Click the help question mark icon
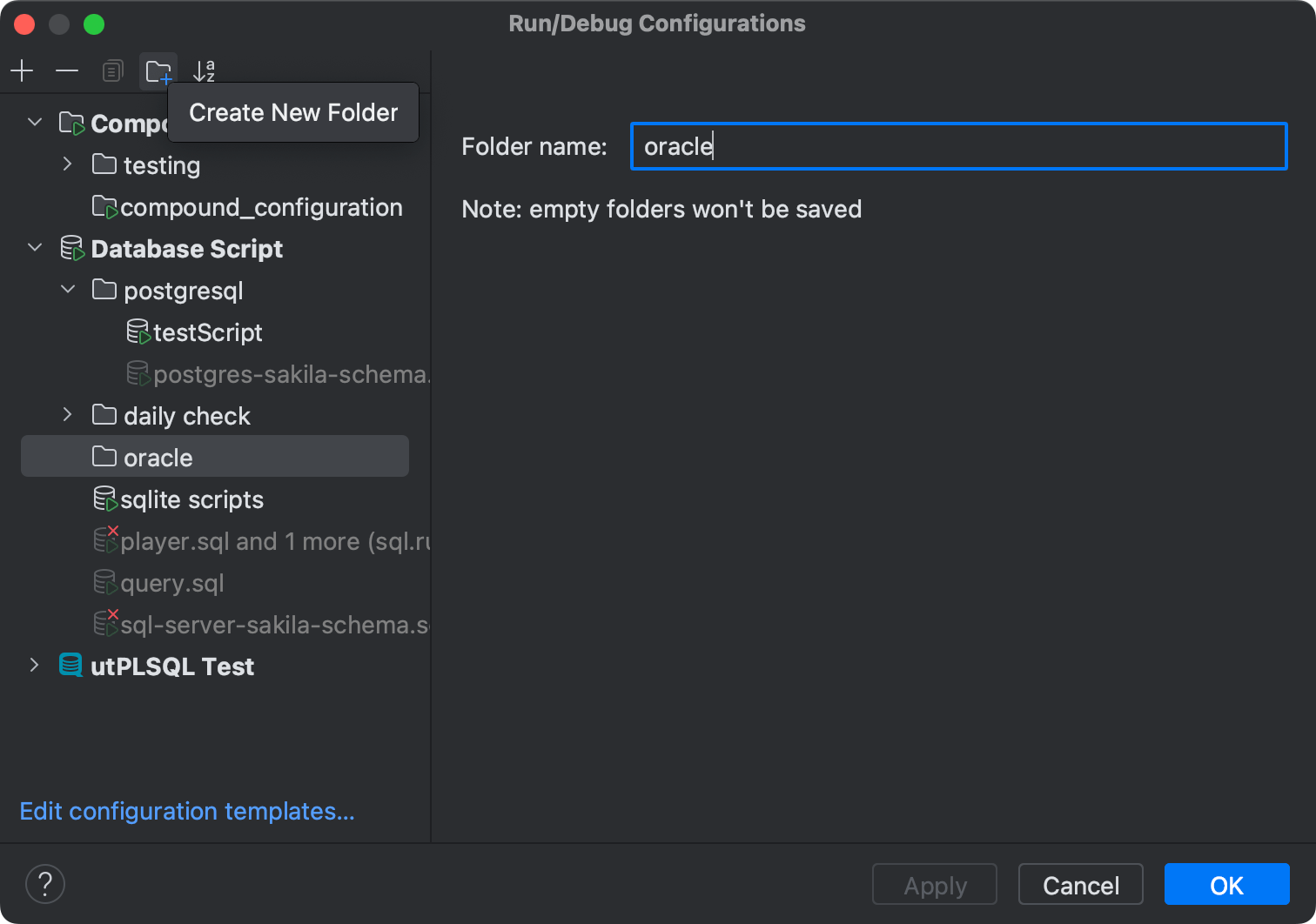Viewport: 1316px width, 924px height. pyautogui.click(x=45, y=884)
